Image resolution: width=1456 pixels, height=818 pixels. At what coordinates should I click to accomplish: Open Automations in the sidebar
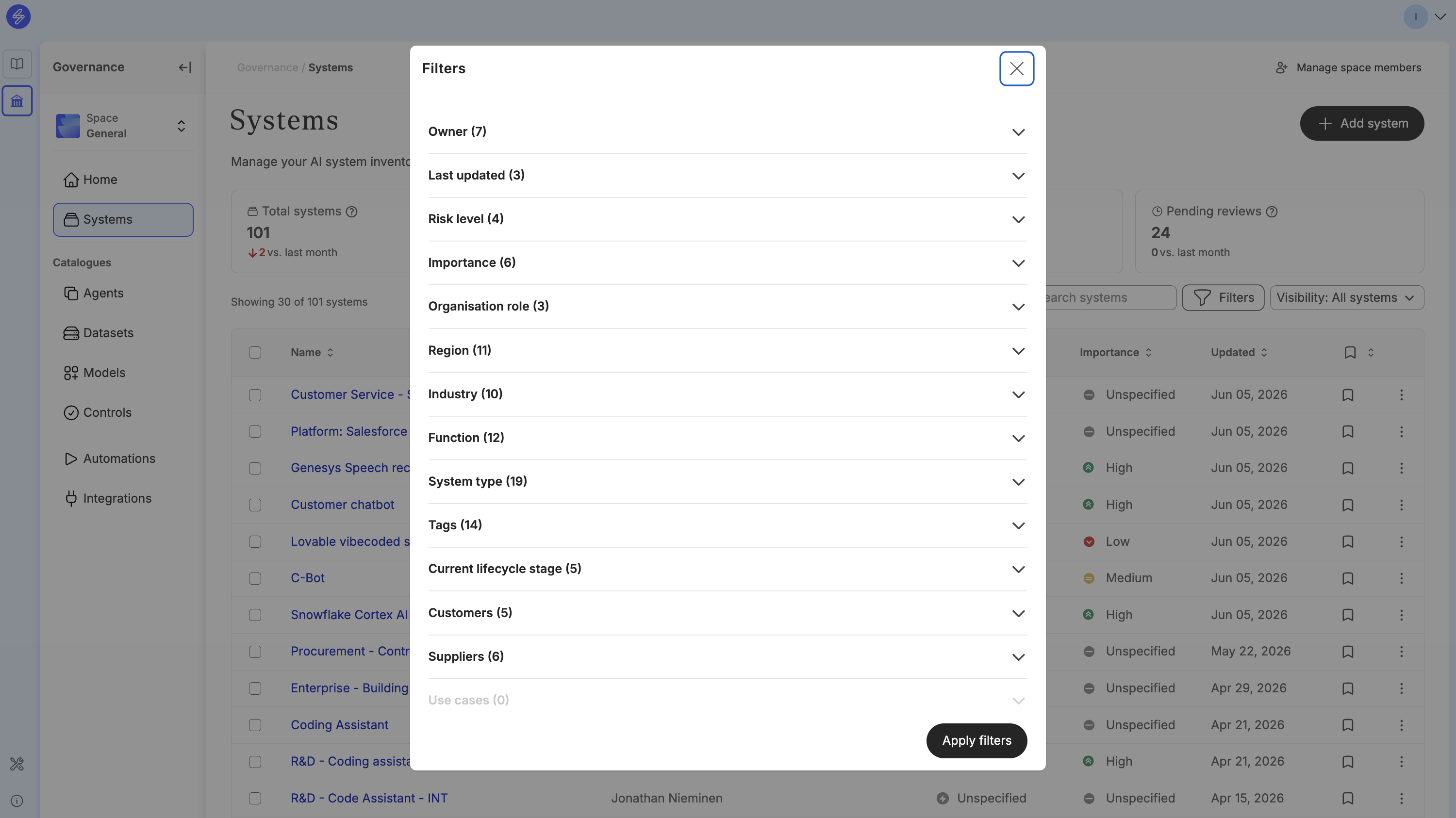(x=123, y=458)
